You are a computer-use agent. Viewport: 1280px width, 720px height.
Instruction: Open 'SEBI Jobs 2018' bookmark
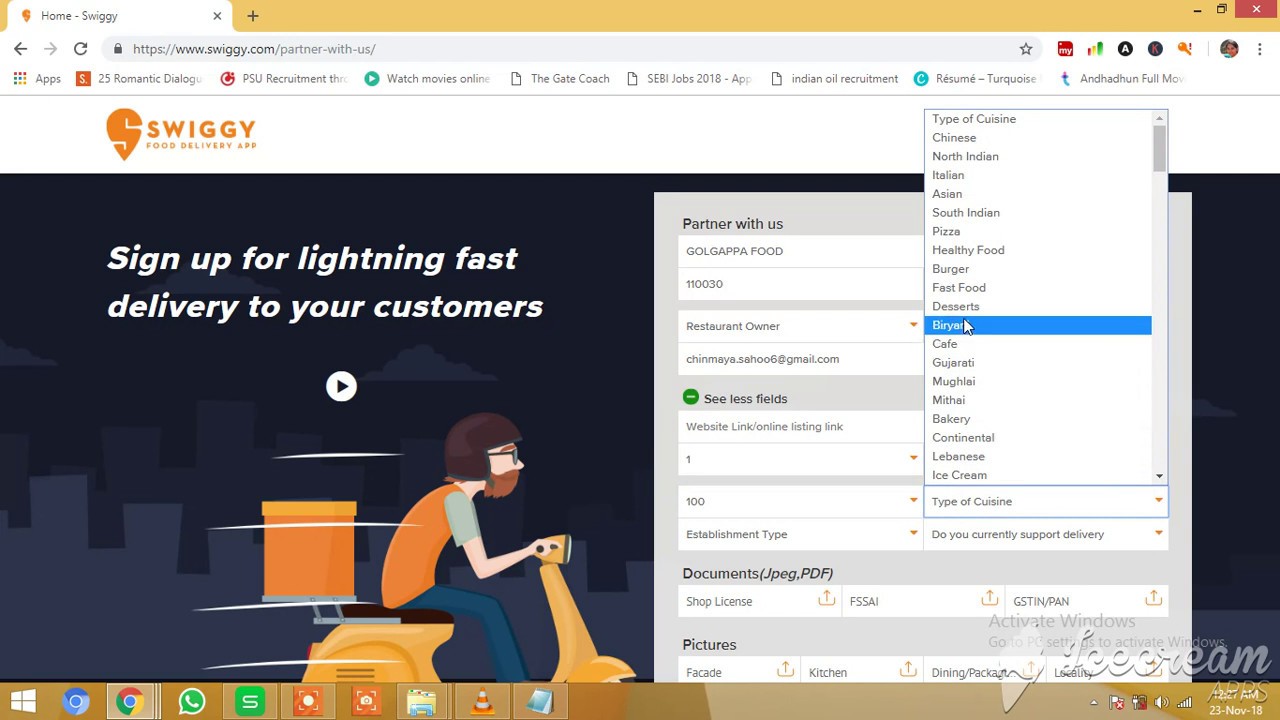point(689,78)
